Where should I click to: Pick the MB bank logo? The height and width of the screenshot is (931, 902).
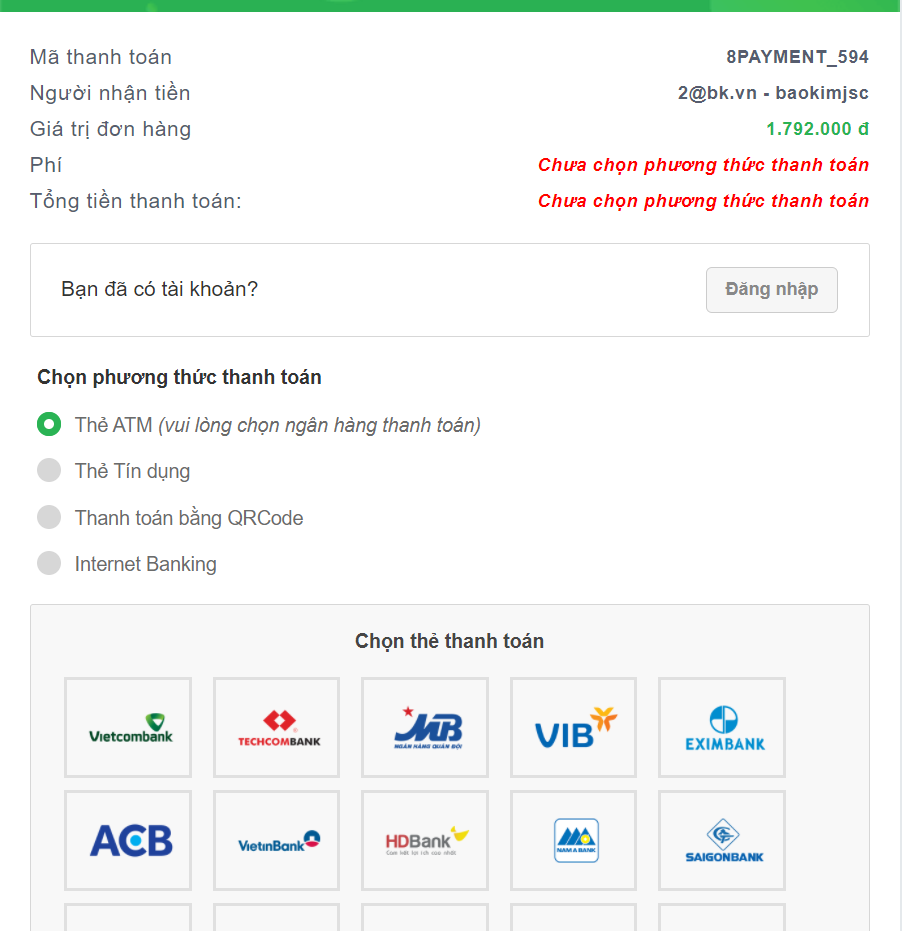point(425,727)
